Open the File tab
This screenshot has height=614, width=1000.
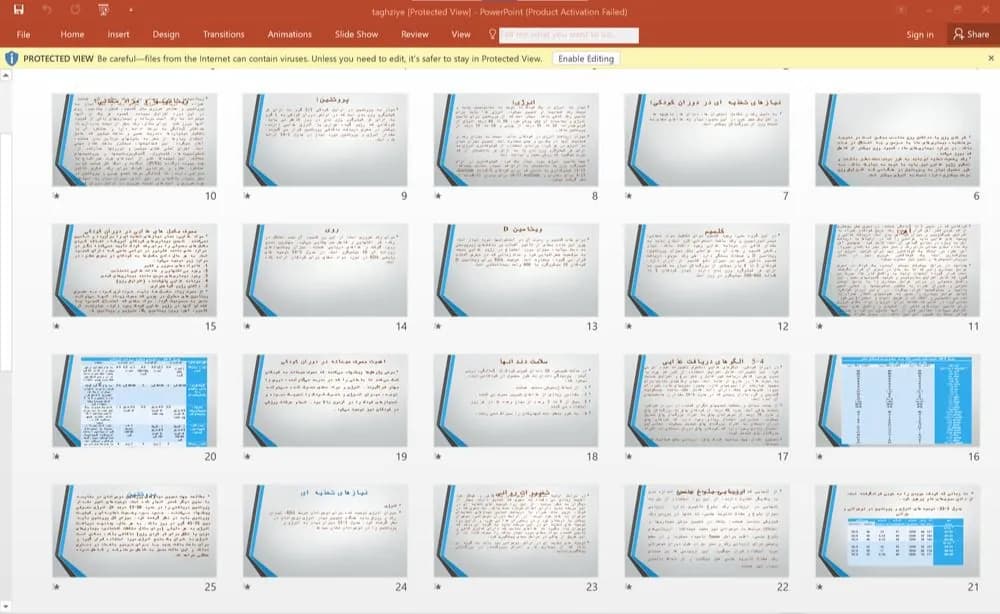(x=24, y=34)
